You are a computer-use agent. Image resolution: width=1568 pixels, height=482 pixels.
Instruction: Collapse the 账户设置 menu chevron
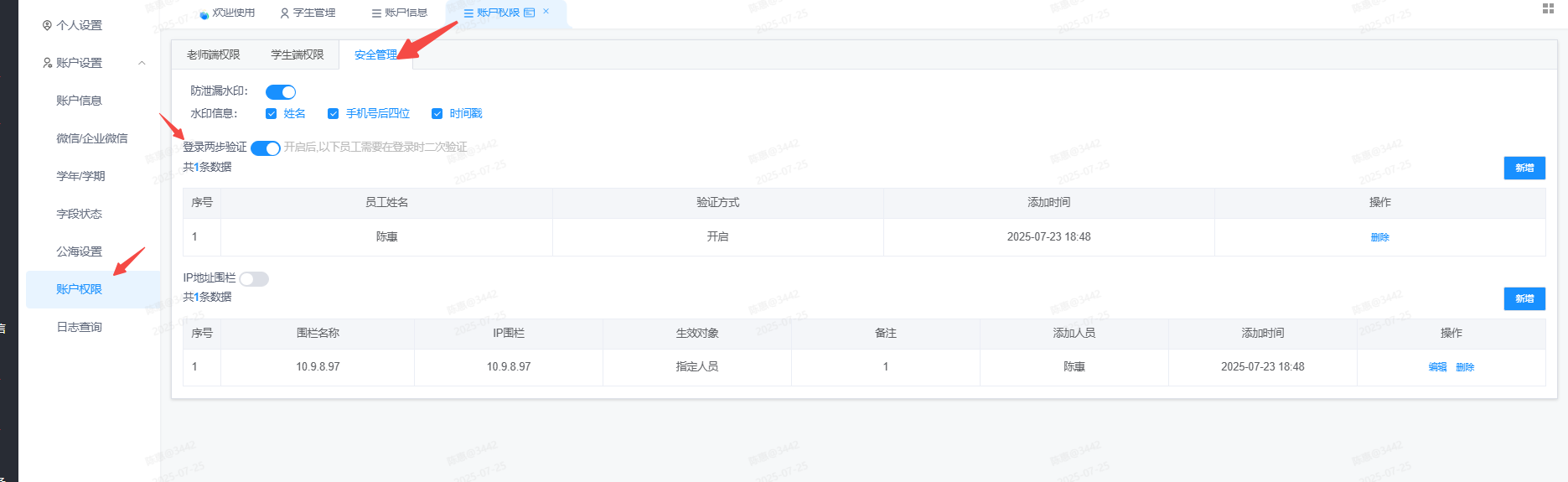(142, 63)
